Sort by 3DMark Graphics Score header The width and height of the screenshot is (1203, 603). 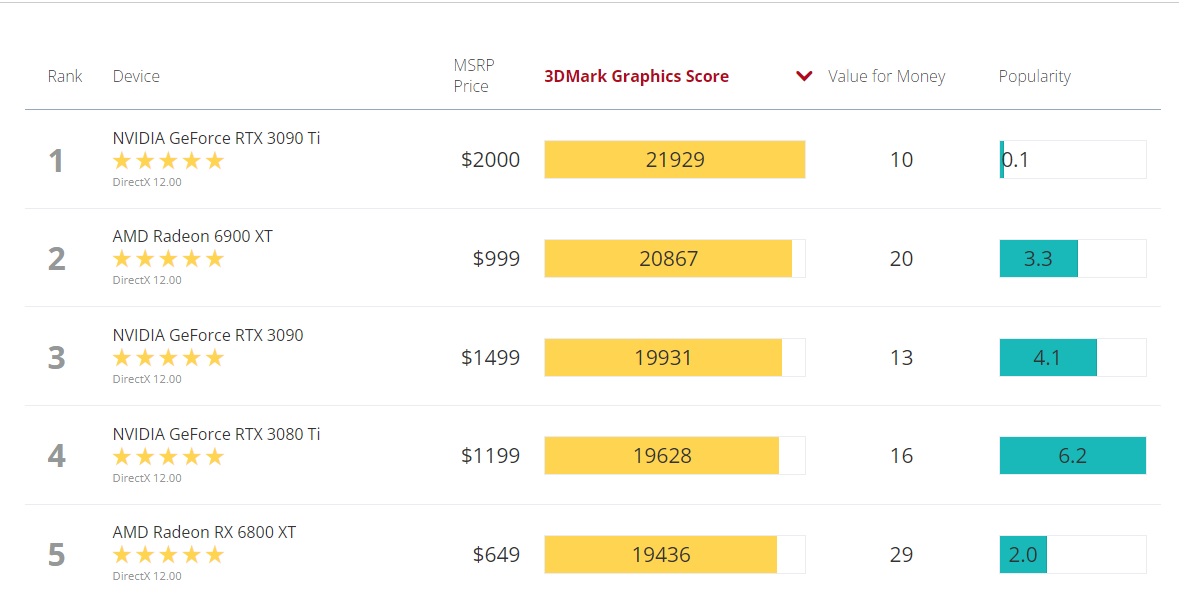tap(636, 77)
